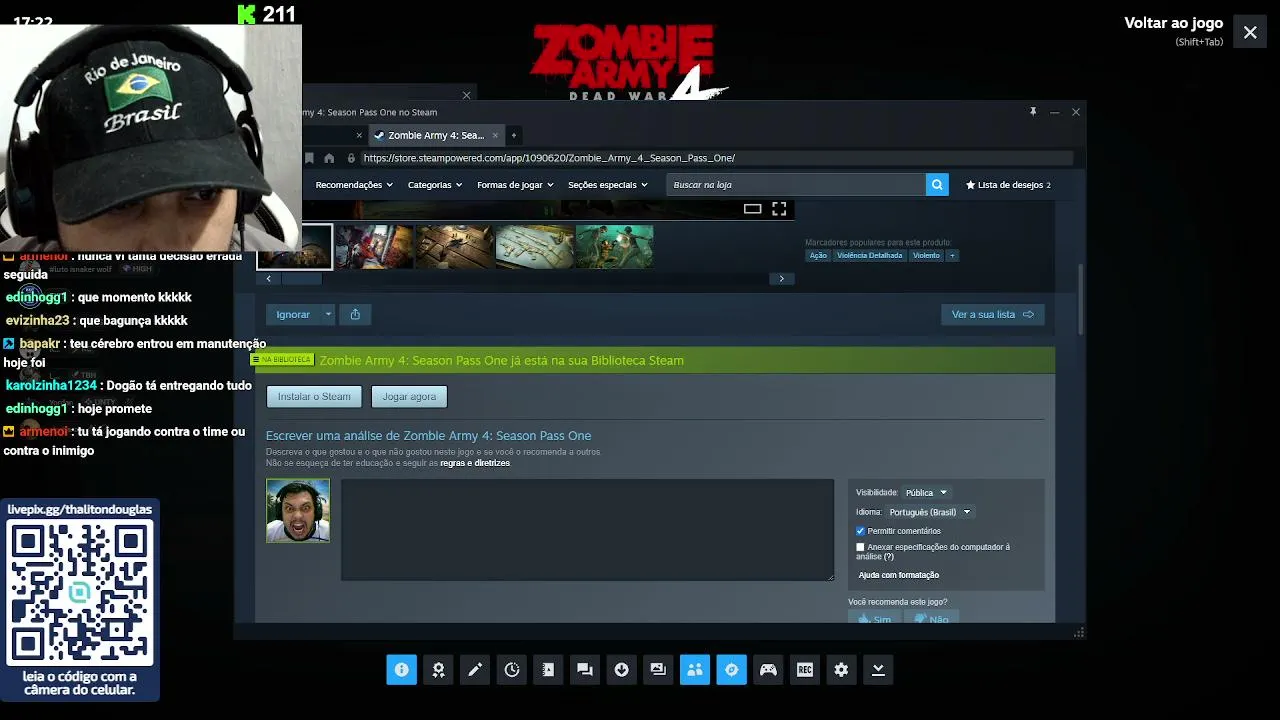1280x720 pixels.
Task: Click the REC game recording icon
Action: [805, 670]
